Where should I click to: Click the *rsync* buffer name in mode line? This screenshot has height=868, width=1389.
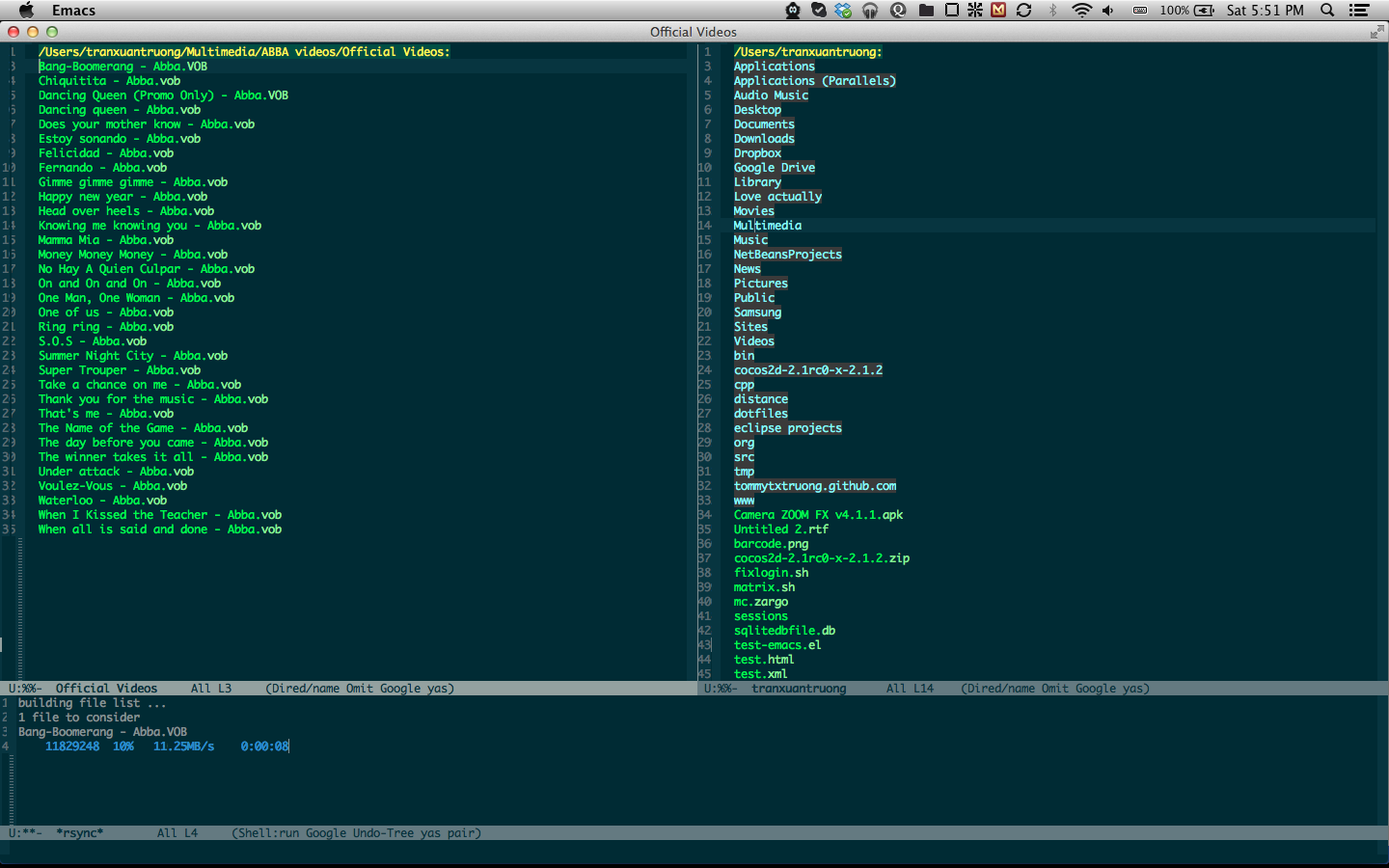click(x=79, y=833)
